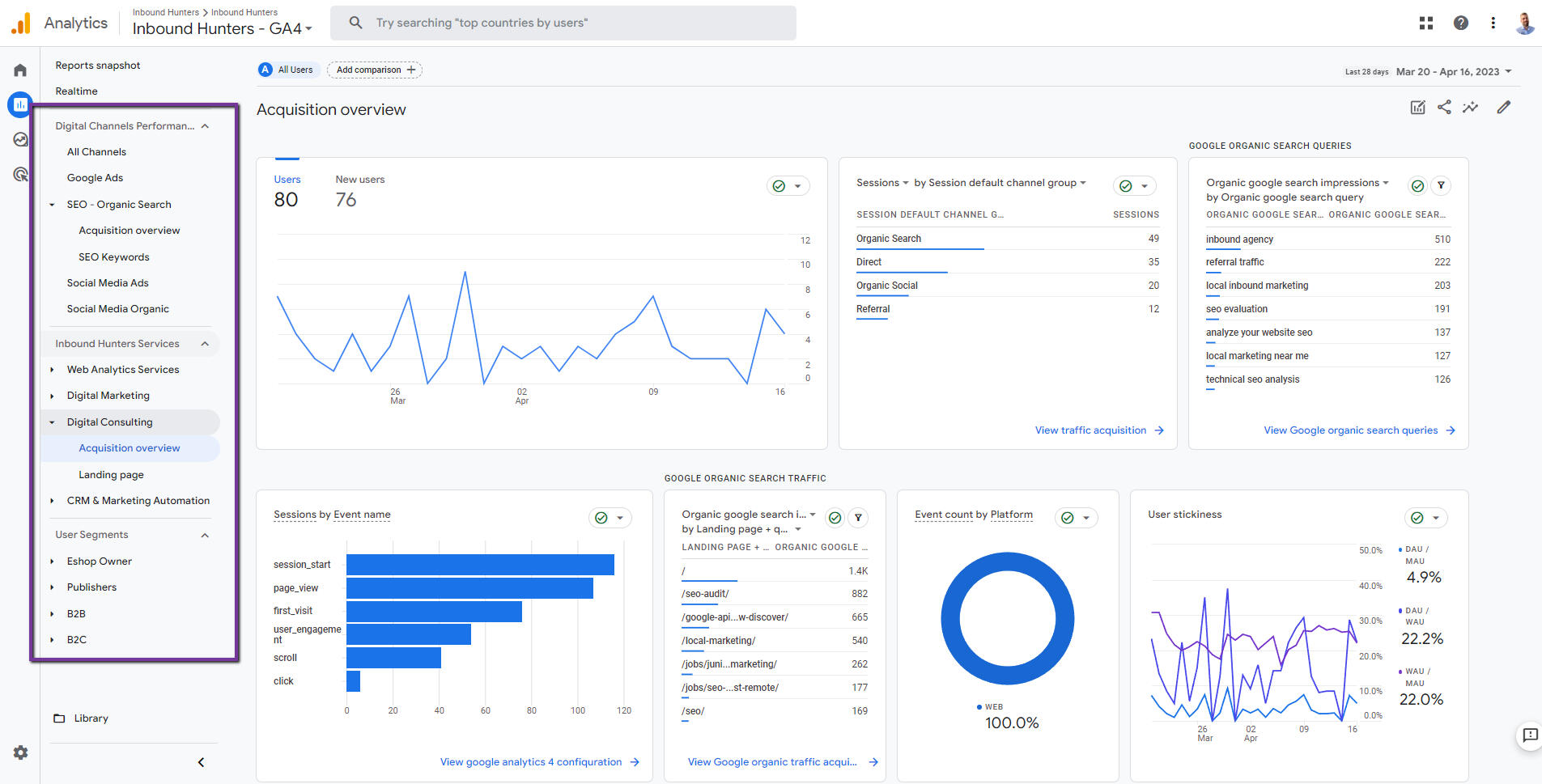Open the Home icon in left rail
Screen dimensions: 1542x784
pos(20,70)
